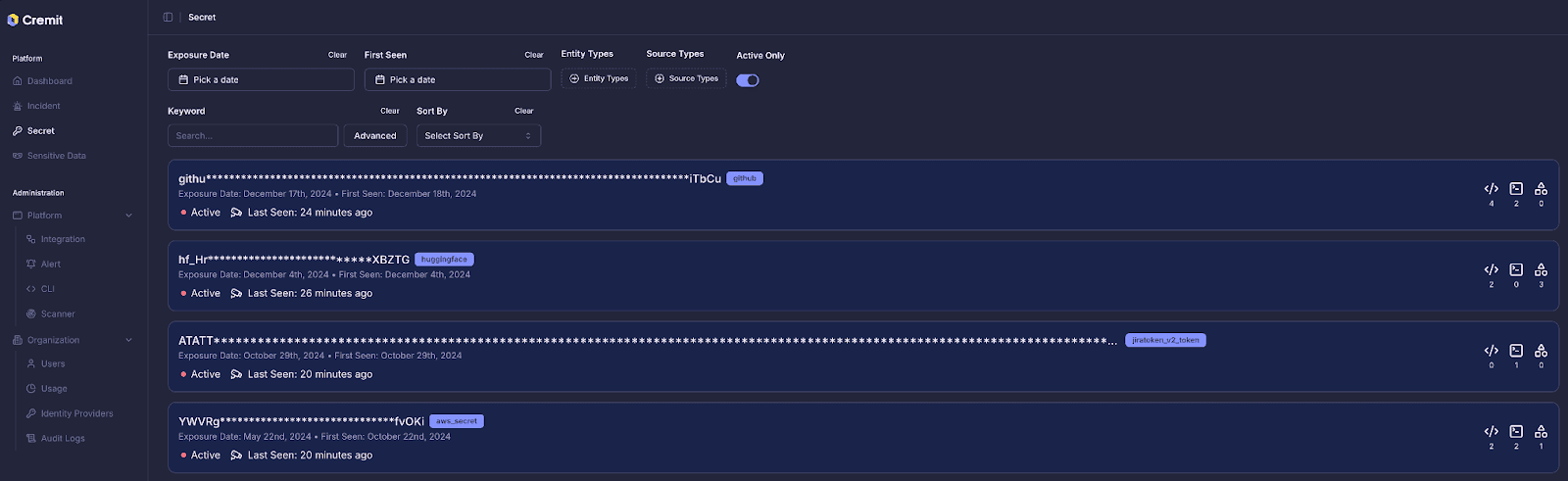Screen dimensions: 1568x481
Task: Open the Select Sort By dropdown
Action: point(478,136)
